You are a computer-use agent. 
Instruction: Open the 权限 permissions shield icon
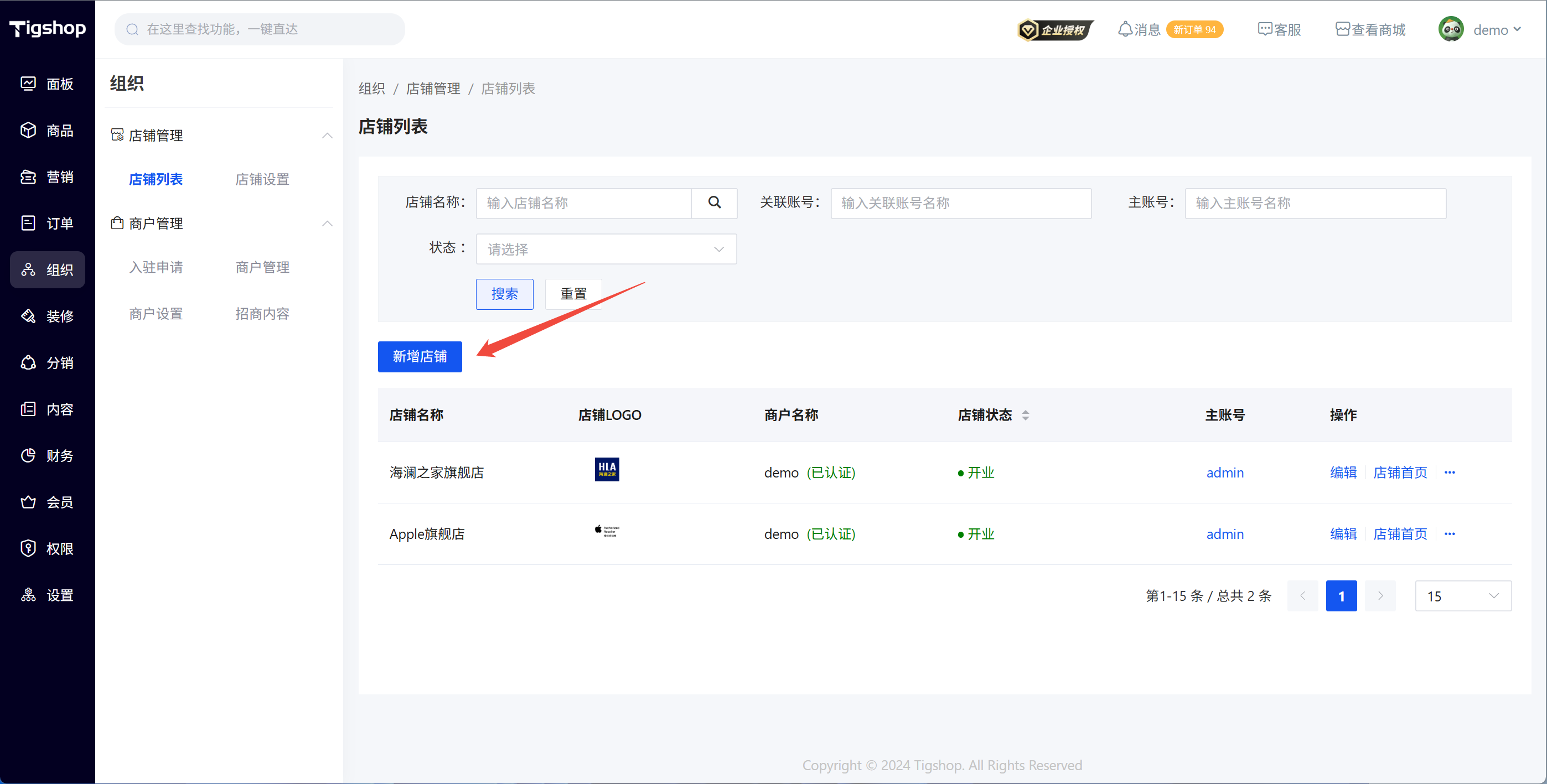tap(28, 548)
